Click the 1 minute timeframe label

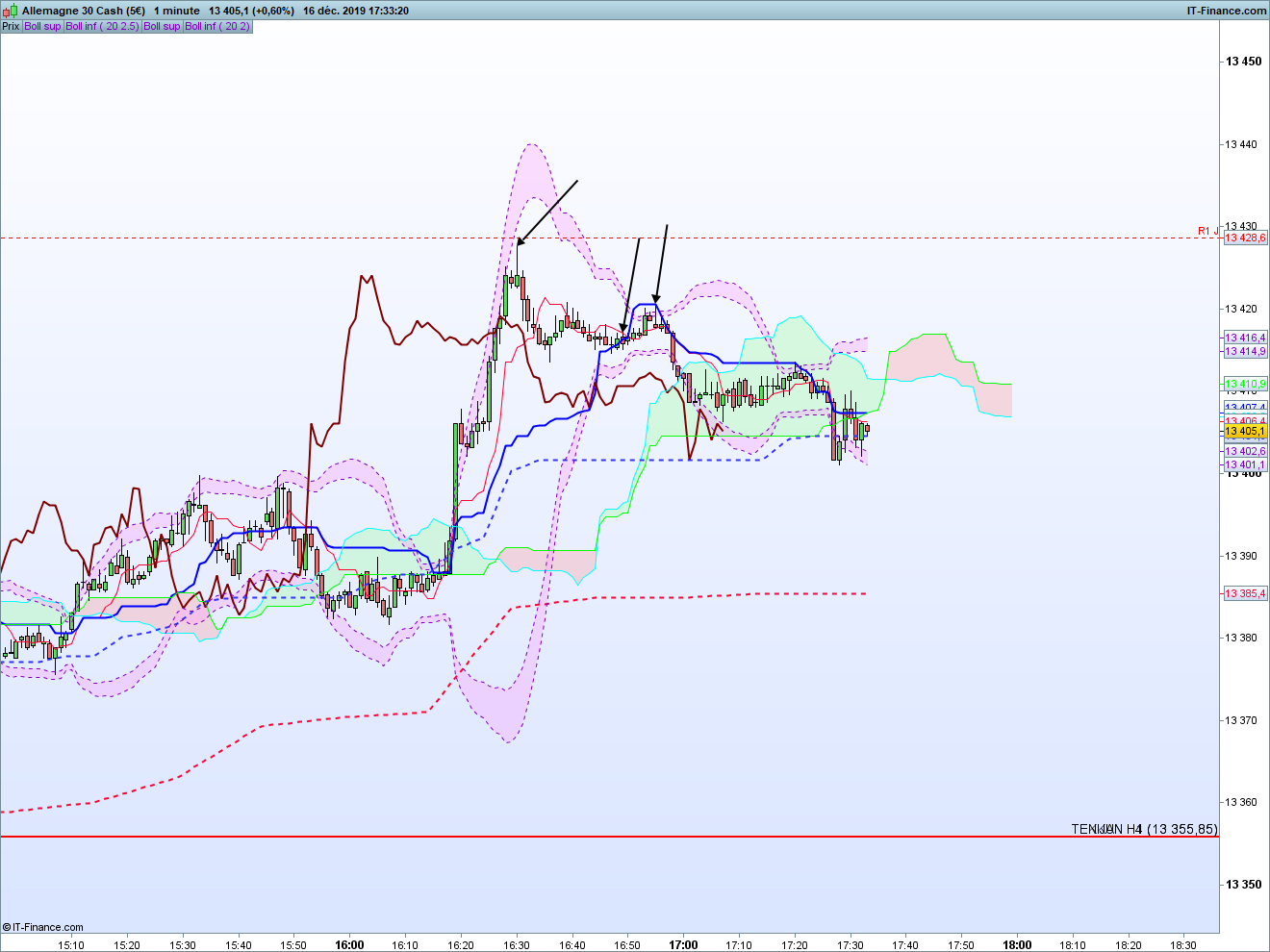click(177, 11)
